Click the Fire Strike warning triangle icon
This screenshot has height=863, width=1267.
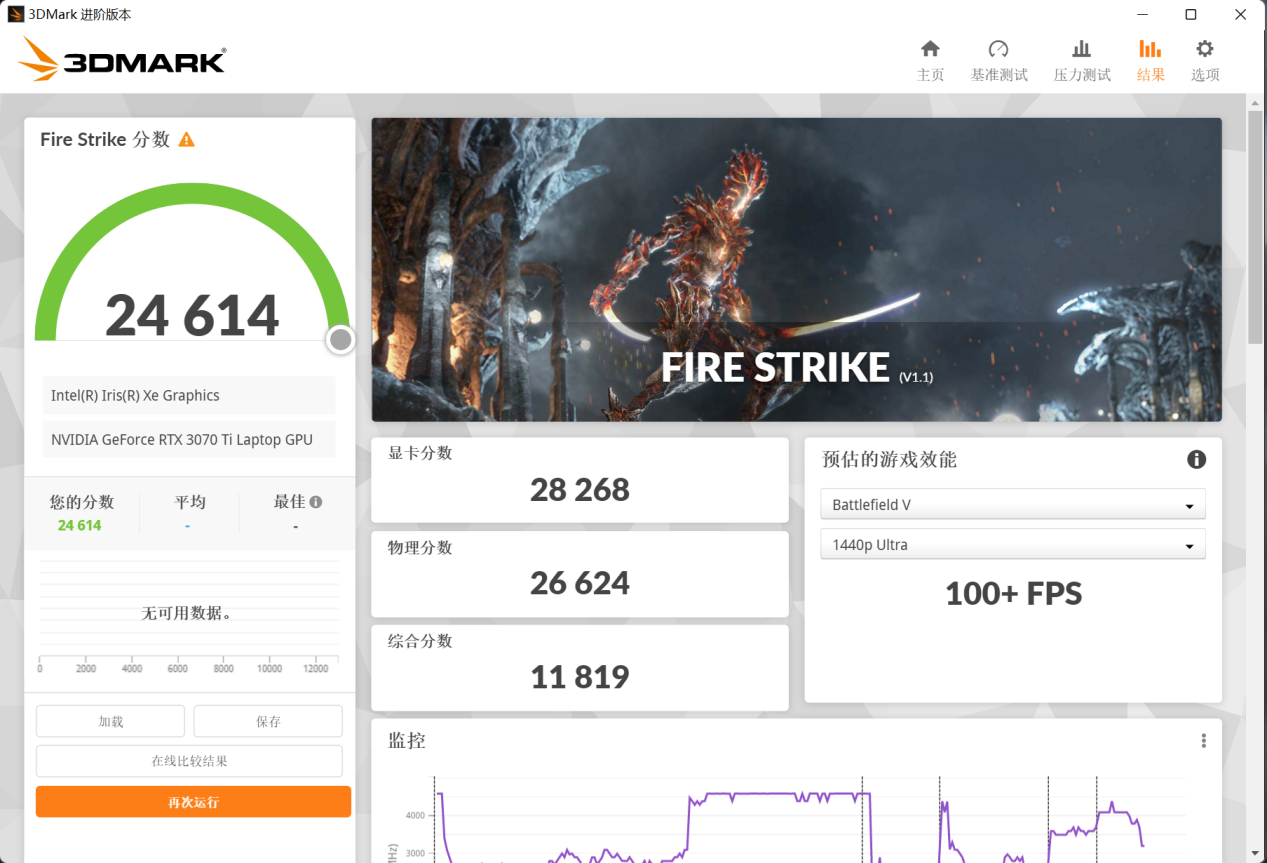click(x=186, y=140)
